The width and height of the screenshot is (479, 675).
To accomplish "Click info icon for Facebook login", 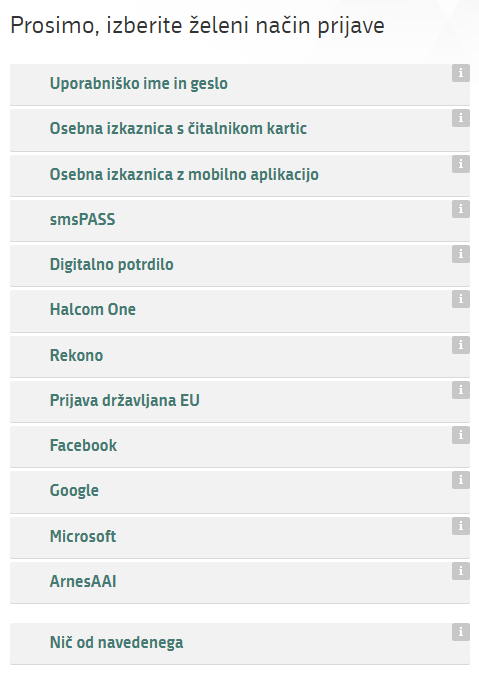I will 460,435.
